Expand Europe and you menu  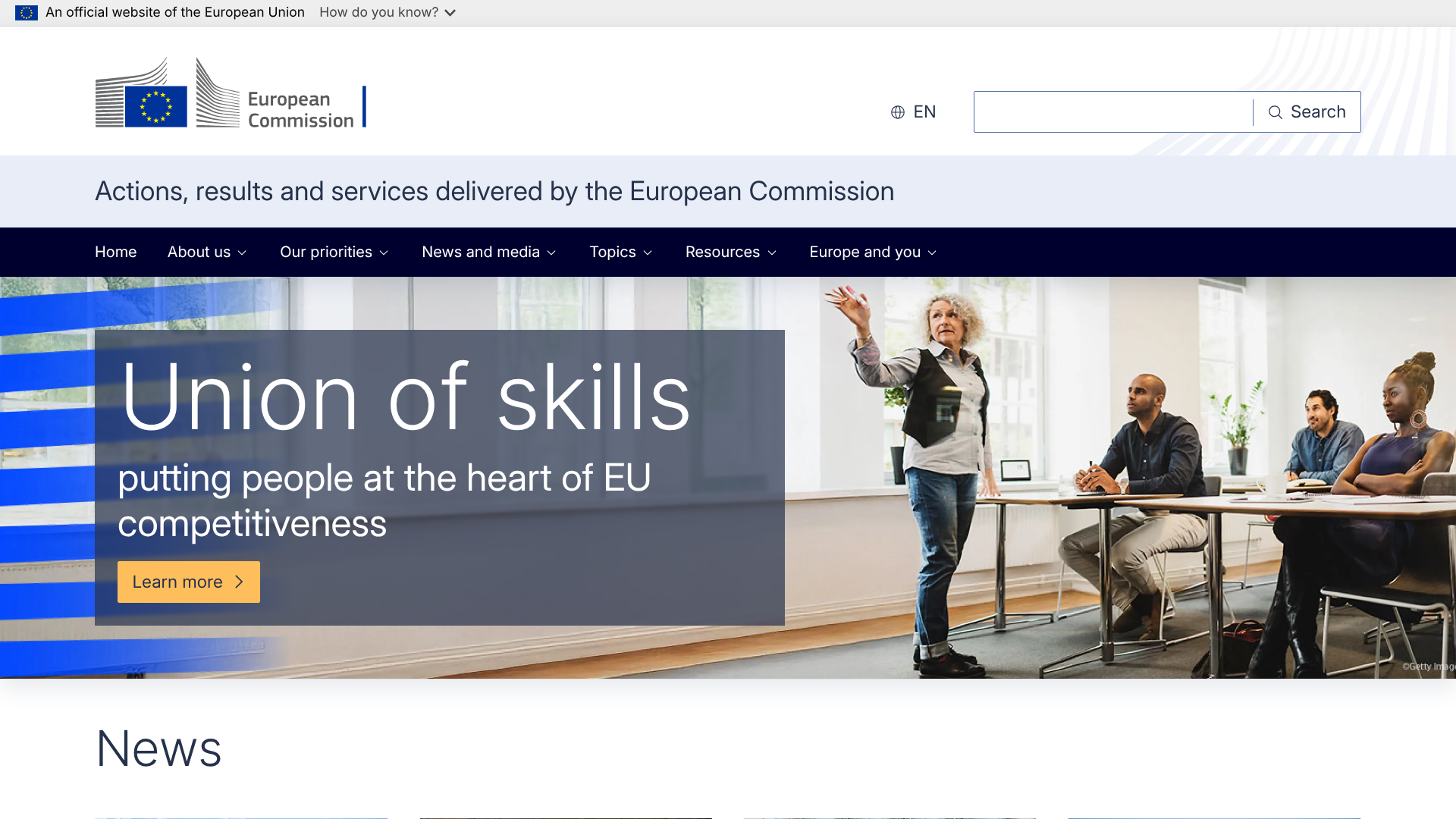tap(872, 252)
